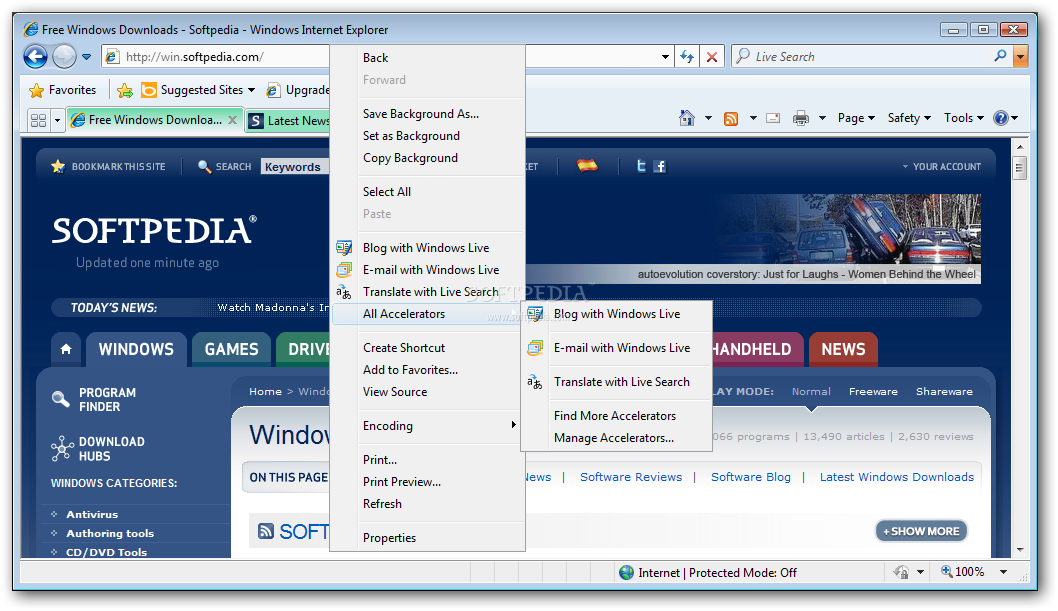Click the greyed Forward arrow button

(x=64, y=57)
